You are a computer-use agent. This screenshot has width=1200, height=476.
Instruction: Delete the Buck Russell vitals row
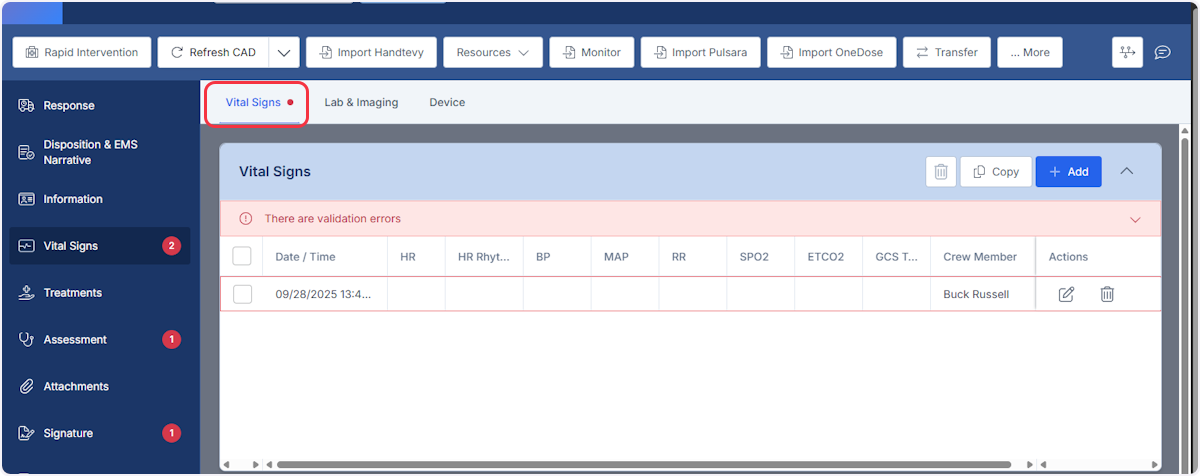pyautogui.click(x=1107, y=294)
